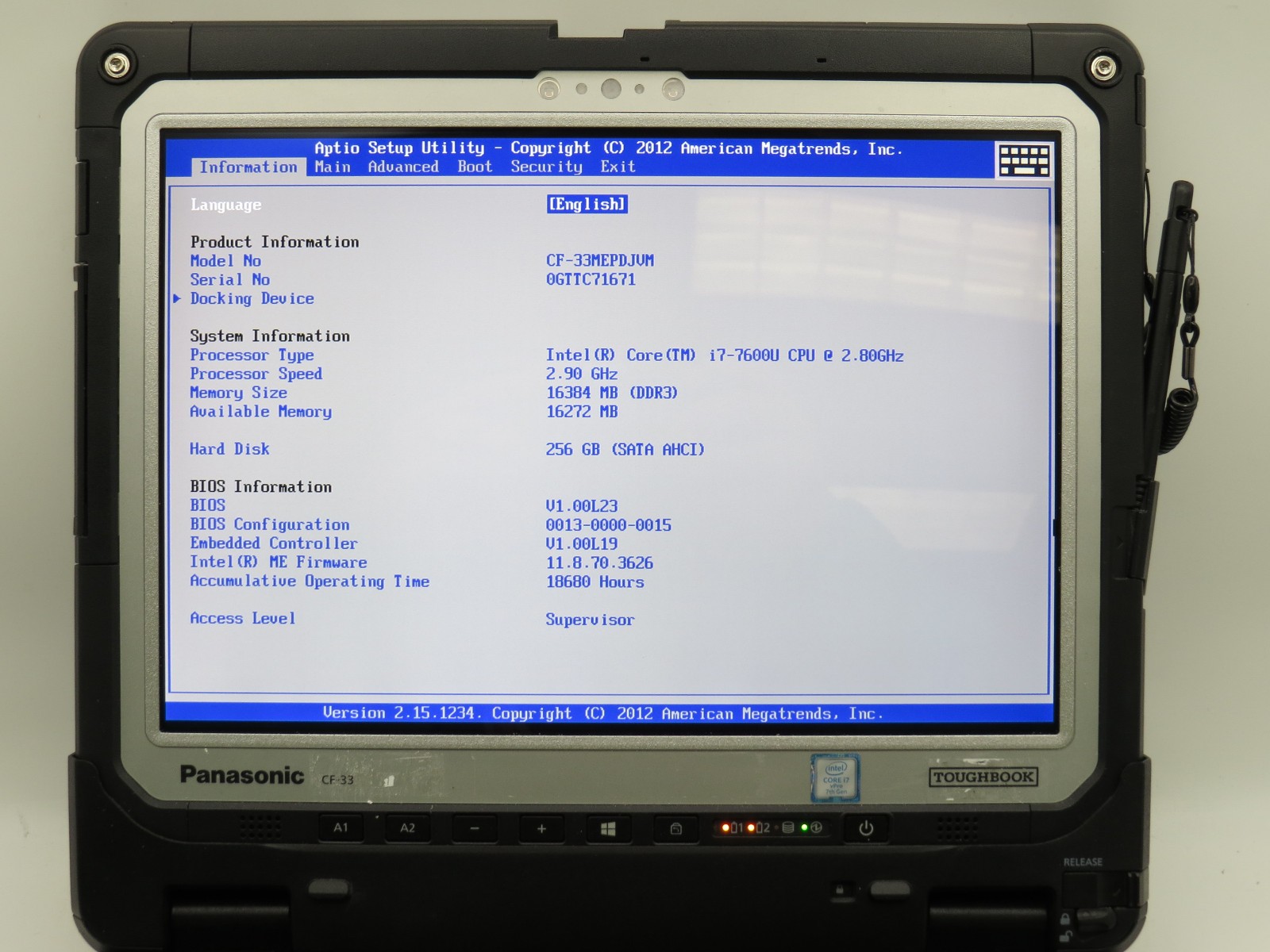Image resolution: width=1270 pixels, height=952 pixels.
Task: Click the 256 GB (SATA AHCI) value
Action: (625, 450)
